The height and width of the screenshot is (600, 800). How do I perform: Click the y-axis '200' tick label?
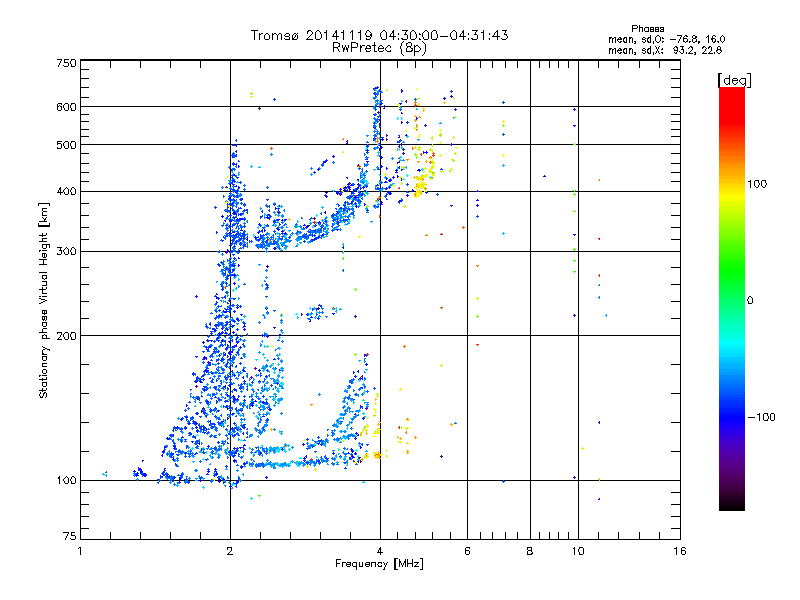coord(66,336)
